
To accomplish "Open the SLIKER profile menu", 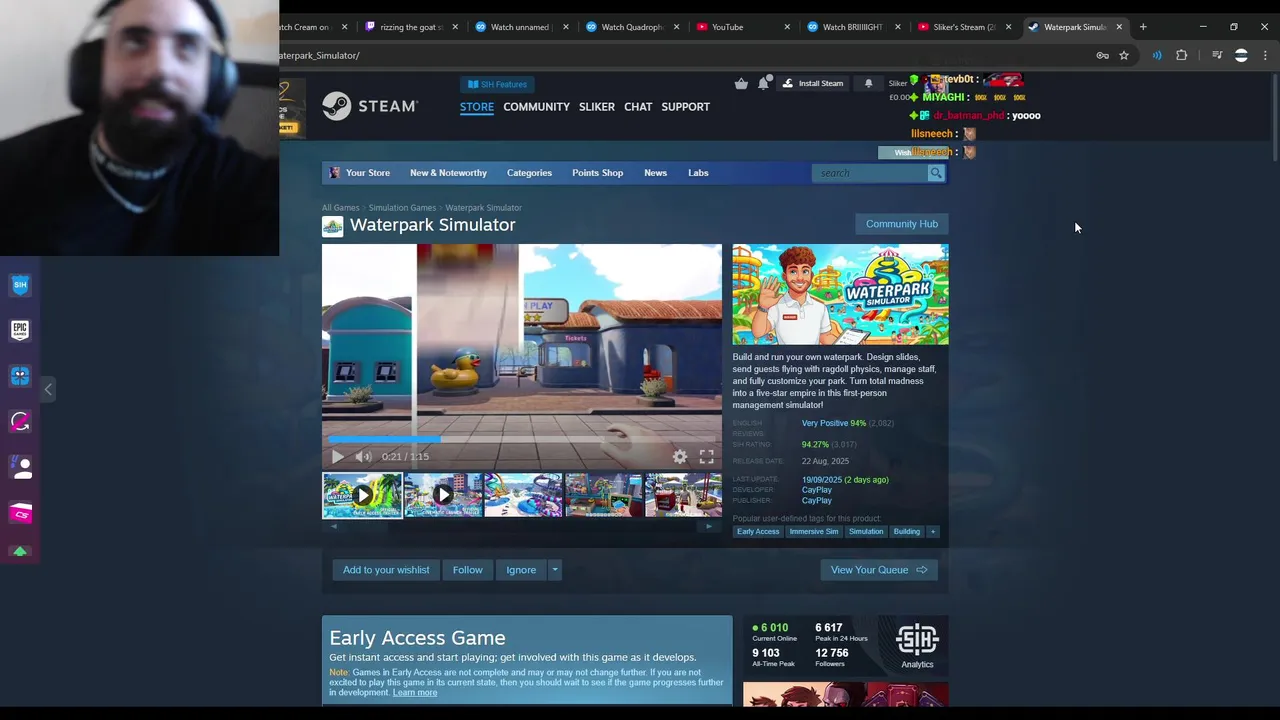I will 597,106.
